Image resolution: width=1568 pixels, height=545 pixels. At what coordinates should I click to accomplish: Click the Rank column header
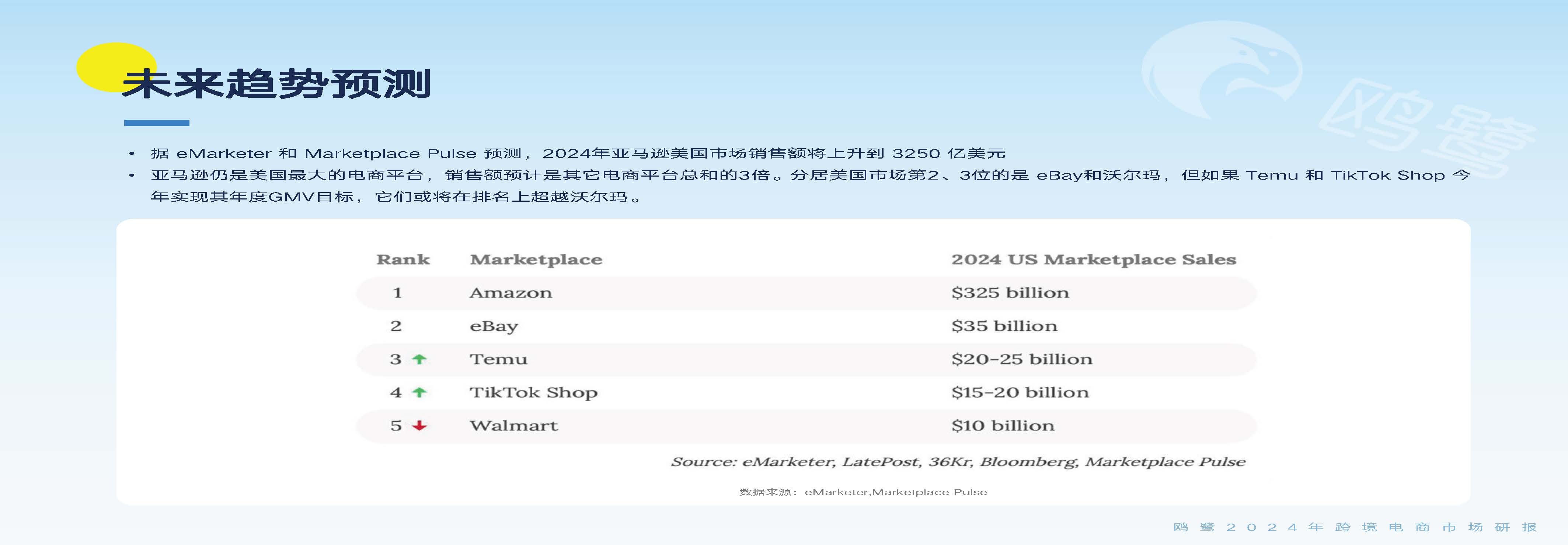(x=403, y=259)
